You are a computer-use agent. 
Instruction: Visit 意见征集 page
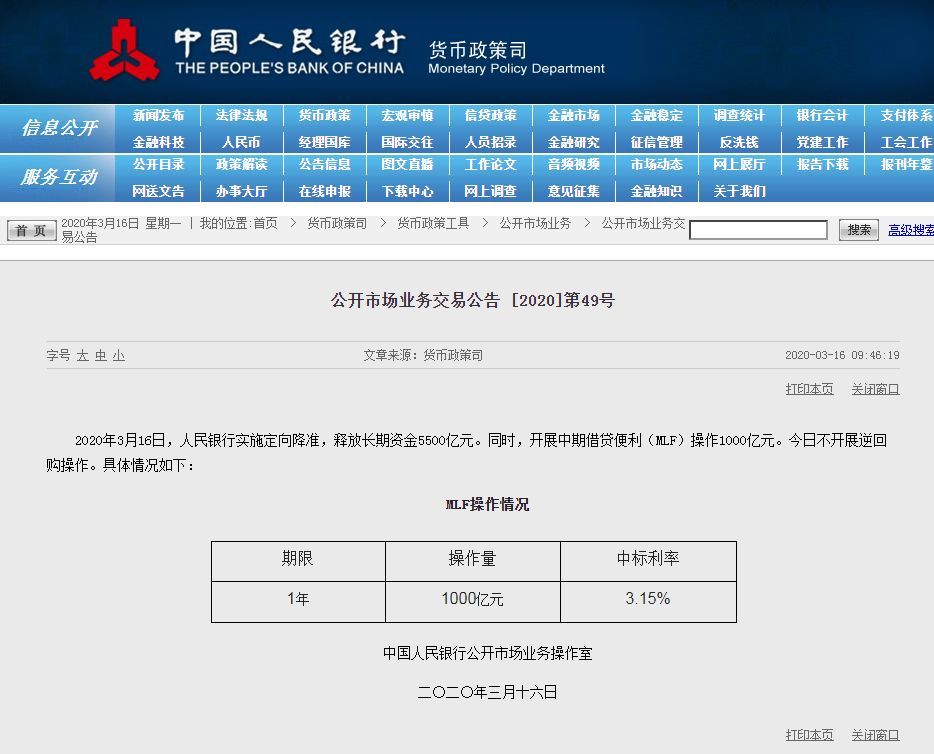coord(574,191)
